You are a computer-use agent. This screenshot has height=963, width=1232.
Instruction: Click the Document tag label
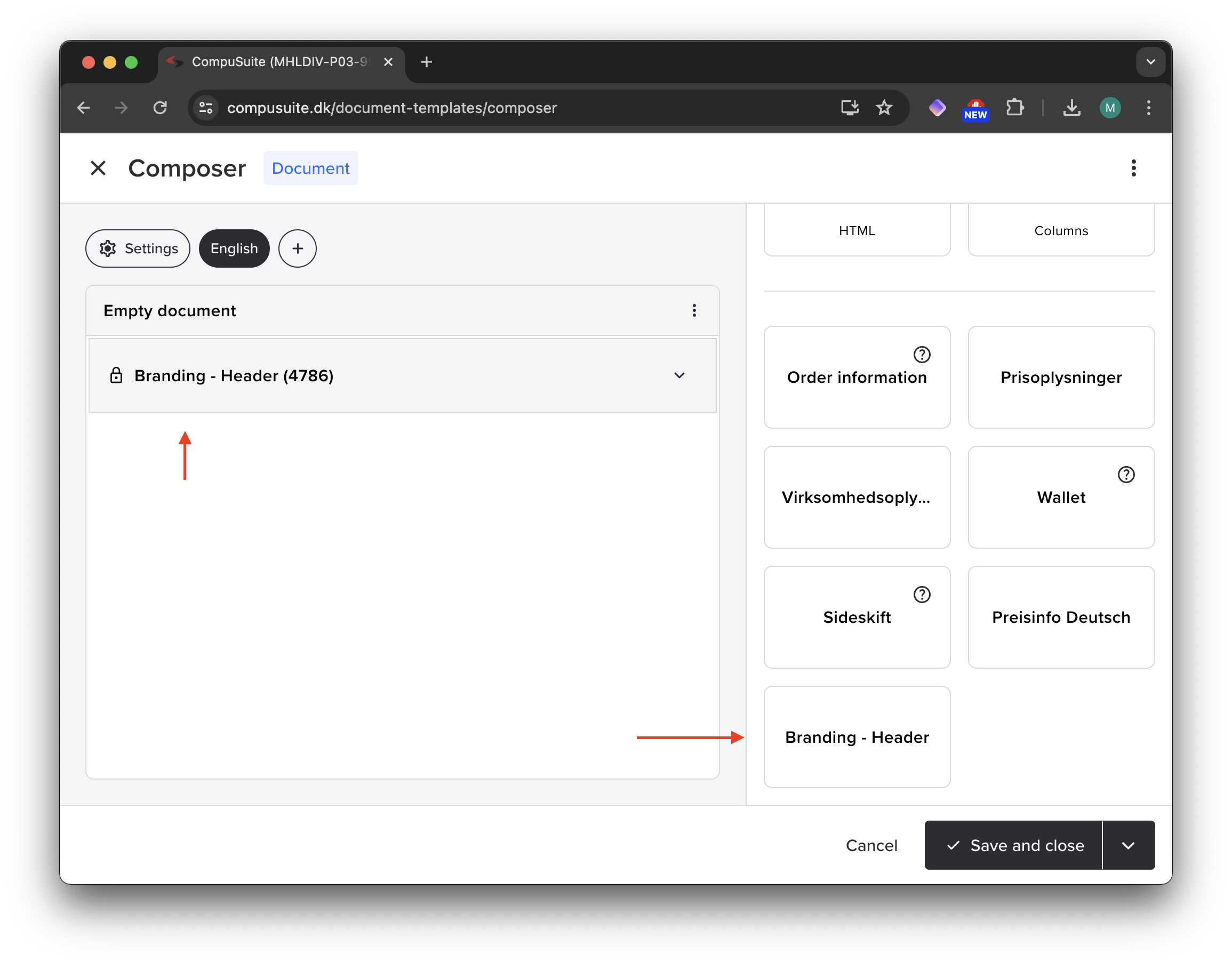click(x=310, y=168)
